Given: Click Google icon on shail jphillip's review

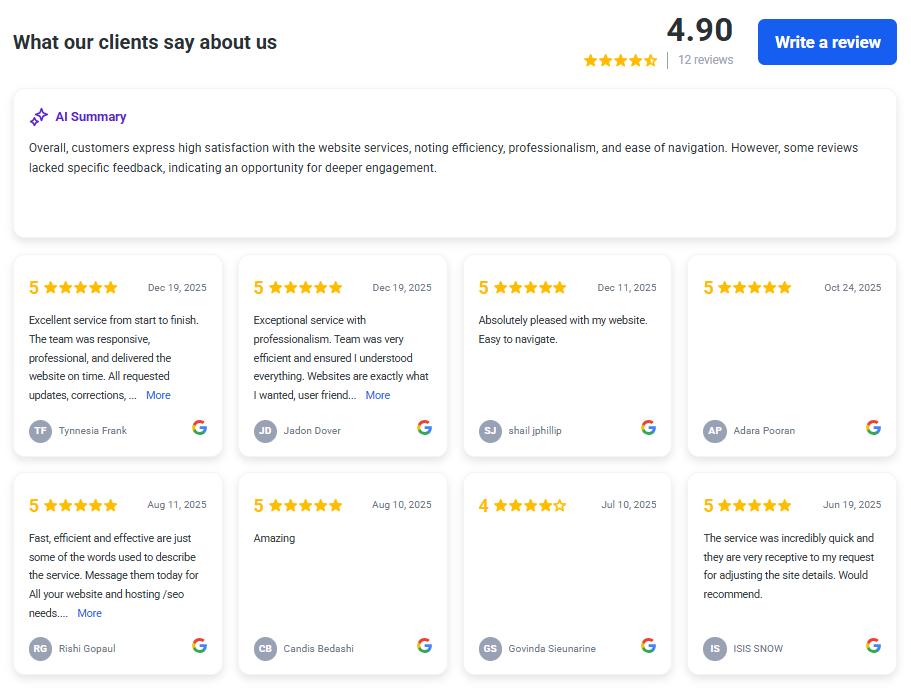Looking at the screenshot, I should coord(648,428).
